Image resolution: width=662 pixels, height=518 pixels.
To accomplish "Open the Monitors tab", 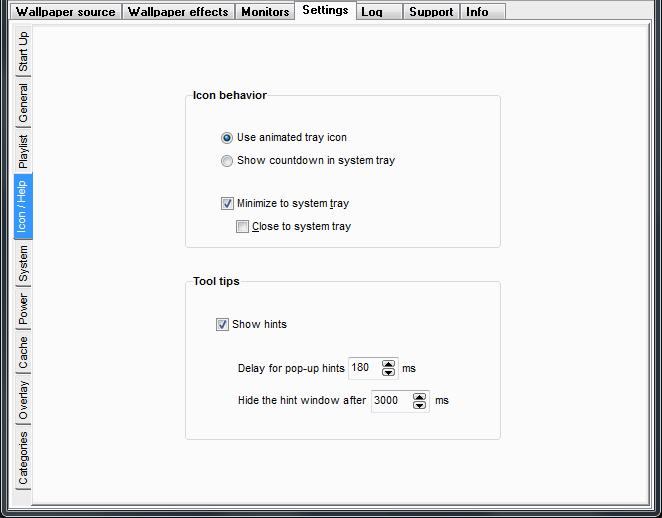I will [x=265, y=12].
